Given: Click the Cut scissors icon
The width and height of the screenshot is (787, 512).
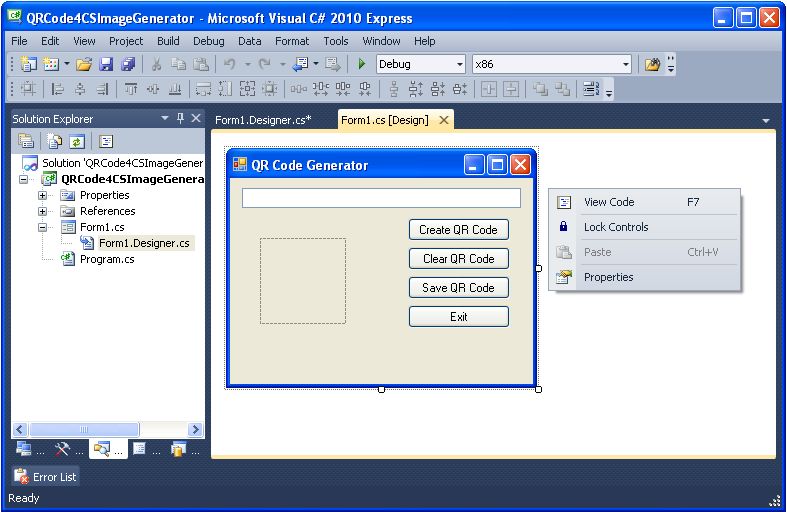Looking at the screenshot, I should point(157,64).
